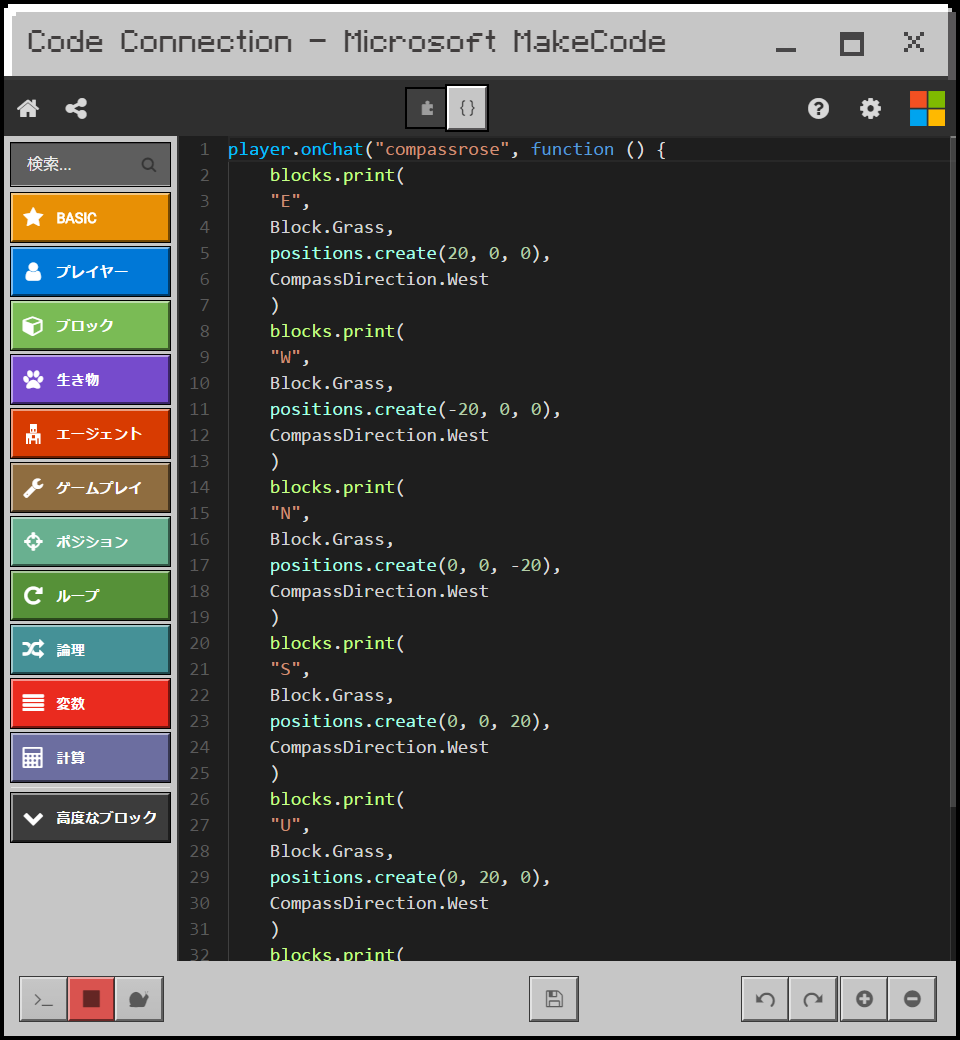Image resolution: width=960 pixels, height=1040 pixels.
Task: Click the search magnifier icon
Action: (149, 164)
